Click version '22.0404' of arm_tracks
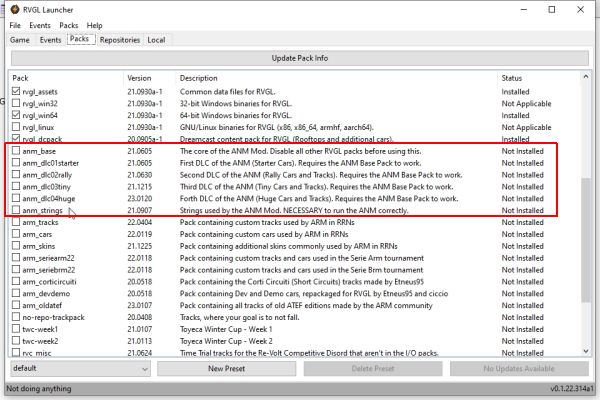This screenshot has height=400, width=600. (140, 222)
